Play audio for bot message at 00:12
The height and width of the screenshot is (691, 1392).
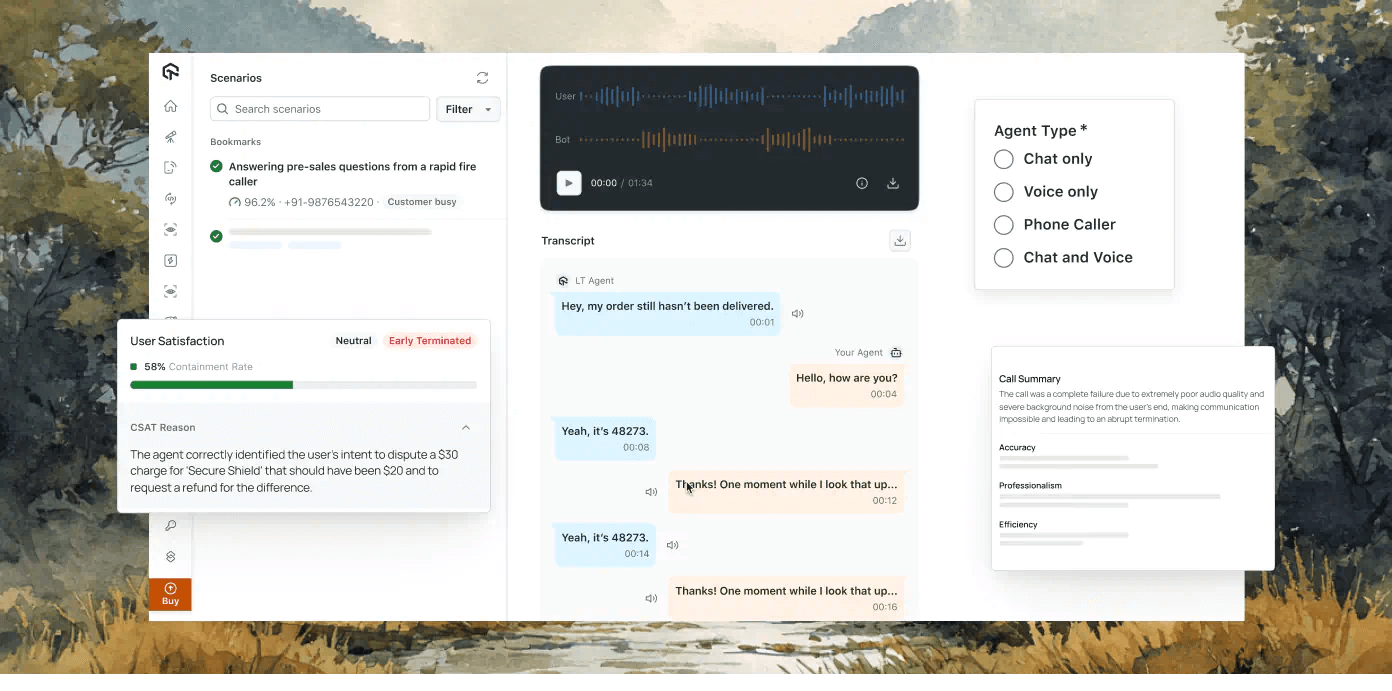tap(651, 492)
